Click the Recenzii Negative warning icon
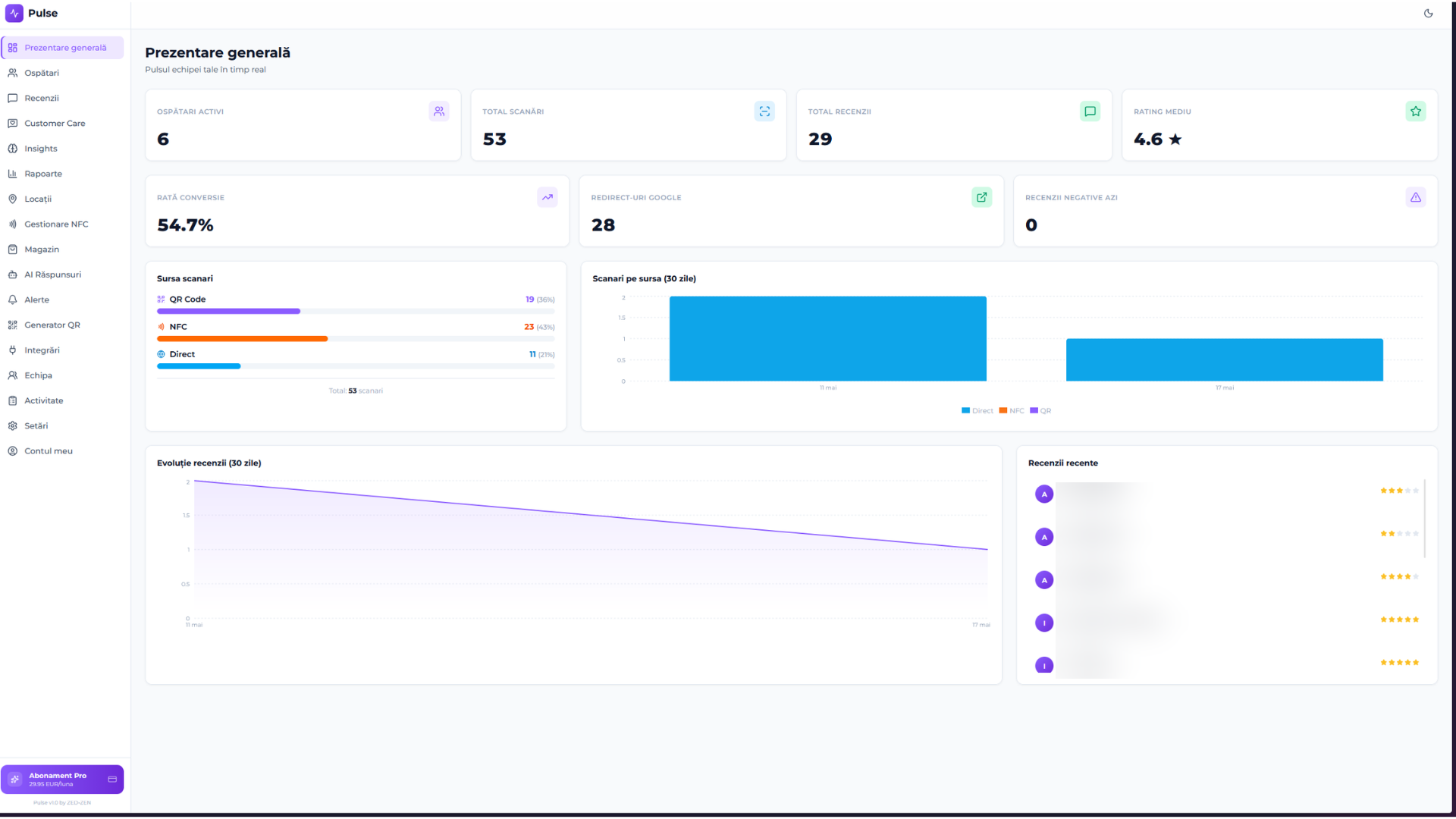 [x=1416, y=197]
